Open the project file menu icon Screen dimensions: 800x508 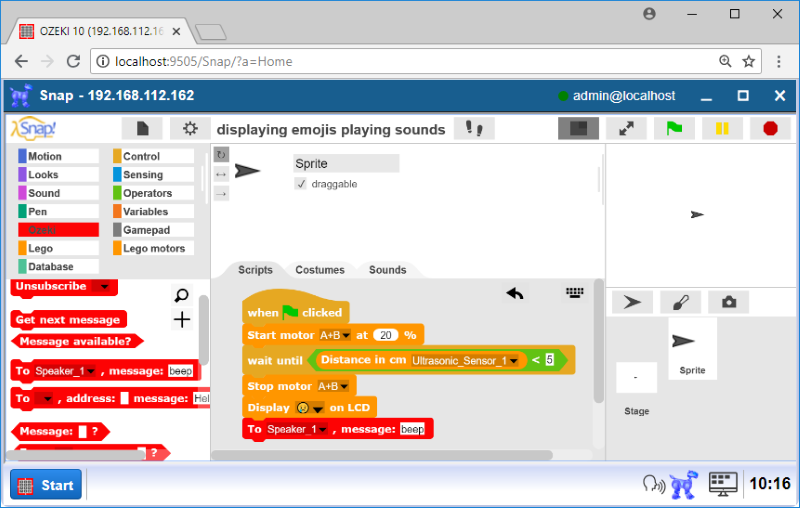click(x=142, y=129)
